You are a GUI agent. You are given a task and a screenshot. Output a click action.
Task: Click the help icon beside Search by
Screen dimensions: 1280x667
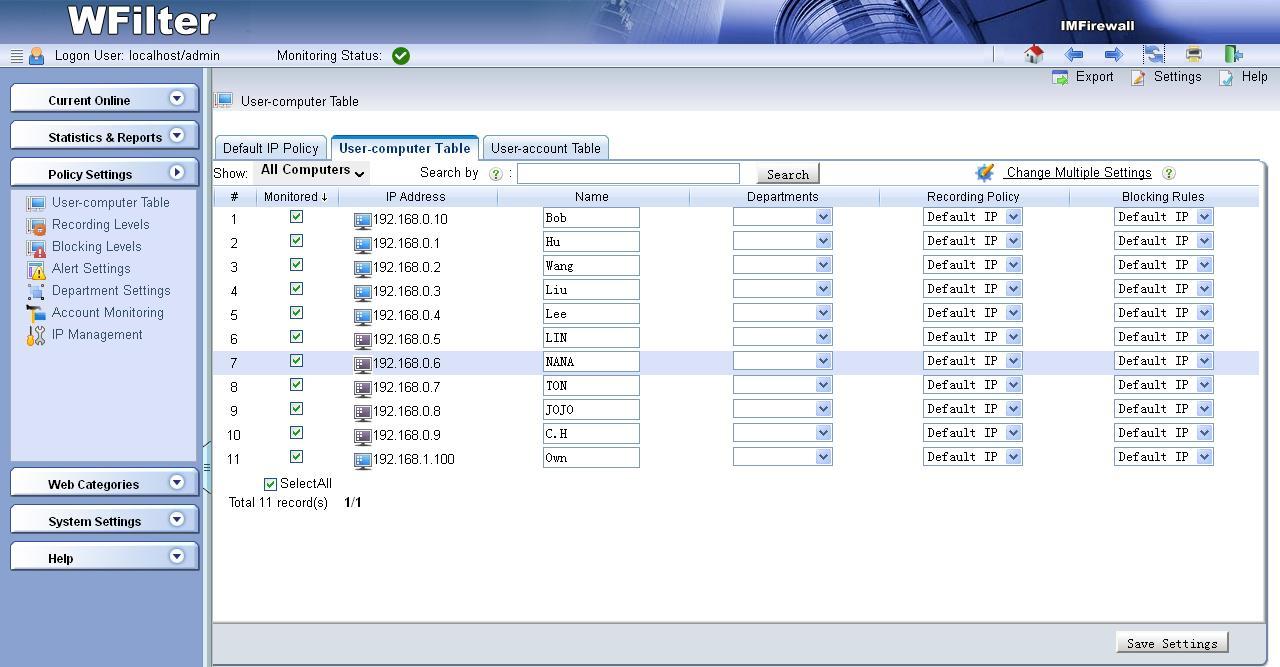coord(495,174)
